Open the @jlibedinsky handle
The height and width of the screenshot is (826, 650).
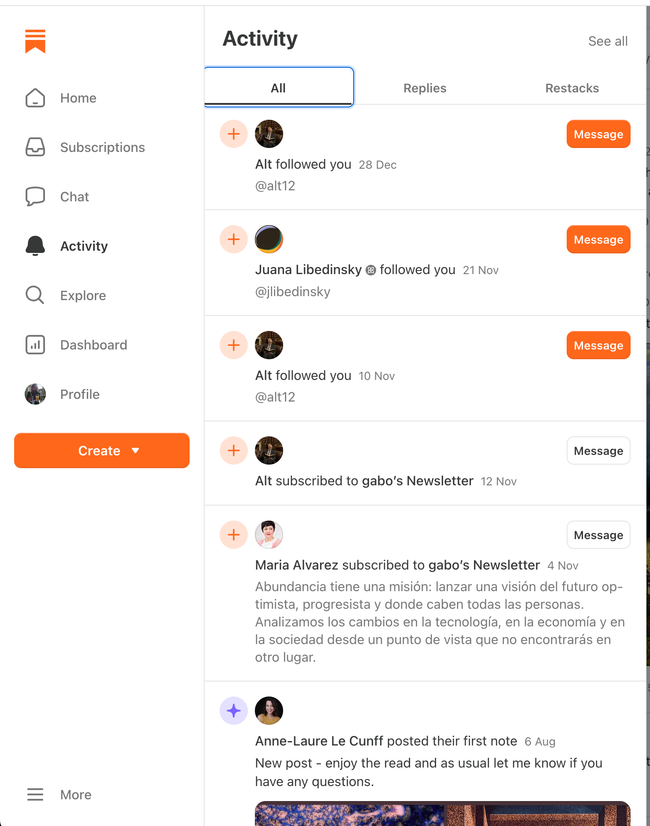(x=293, y=292)
